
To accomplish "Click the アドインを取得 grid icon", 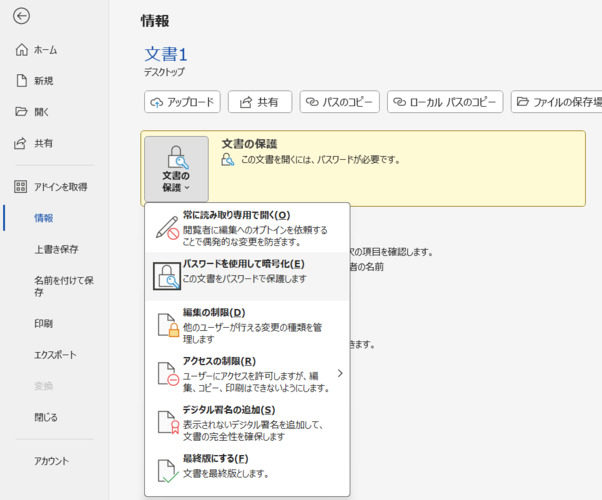I will (21, 187).
